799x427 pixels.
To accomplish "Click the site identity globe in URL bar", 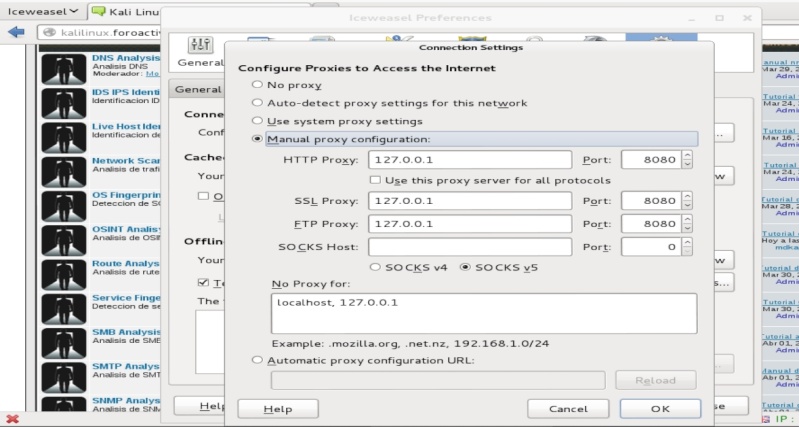I will pyautogui.click(x=49, y=33).
